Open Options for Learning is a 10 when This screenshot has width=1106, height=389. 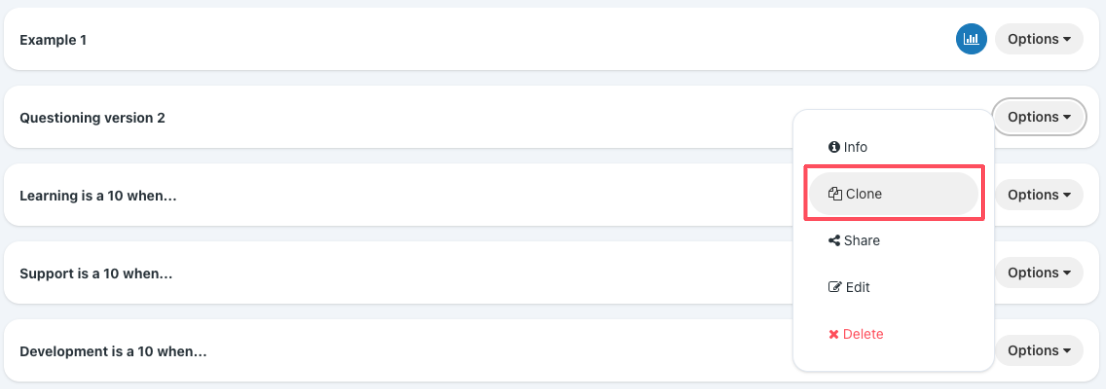tap(1039, 194)
